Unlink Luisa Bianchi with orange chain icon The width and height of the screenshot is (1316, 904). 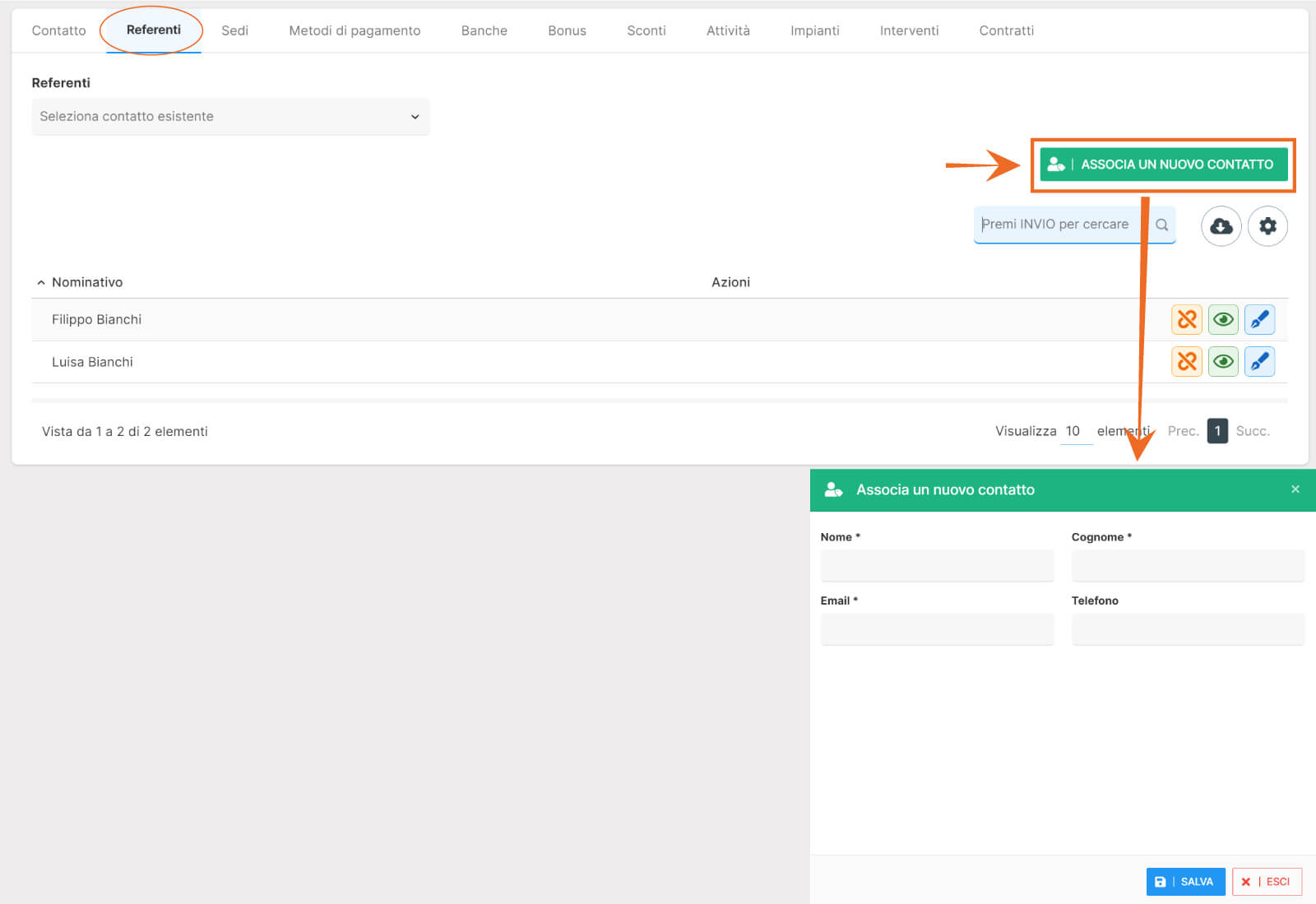pos(1187,361)
